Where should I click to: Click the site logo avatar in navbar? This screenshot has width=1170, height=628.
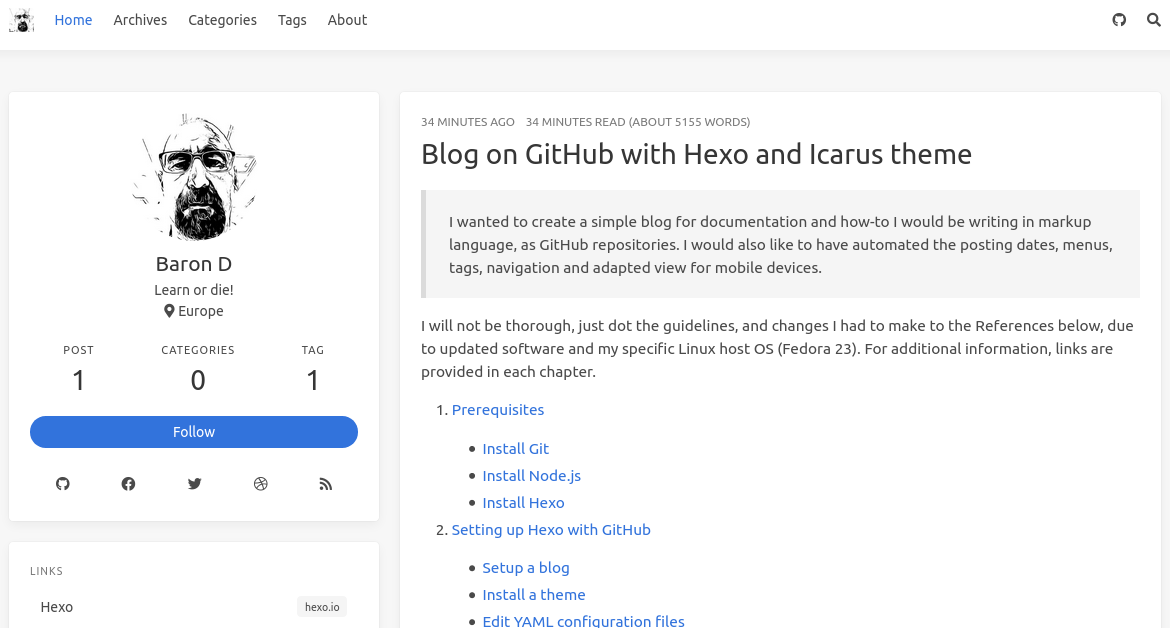click(x=21, y=20)
